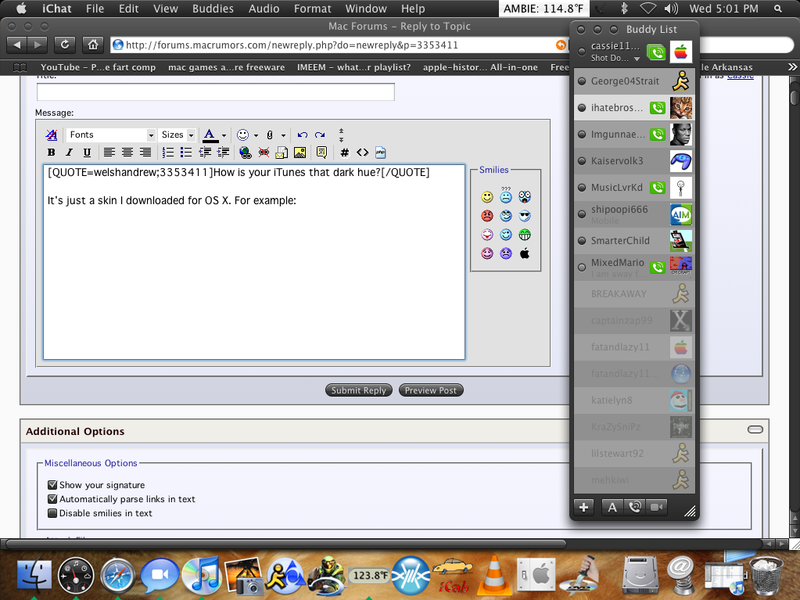Open the Buddies menu

tap(213, 9)
